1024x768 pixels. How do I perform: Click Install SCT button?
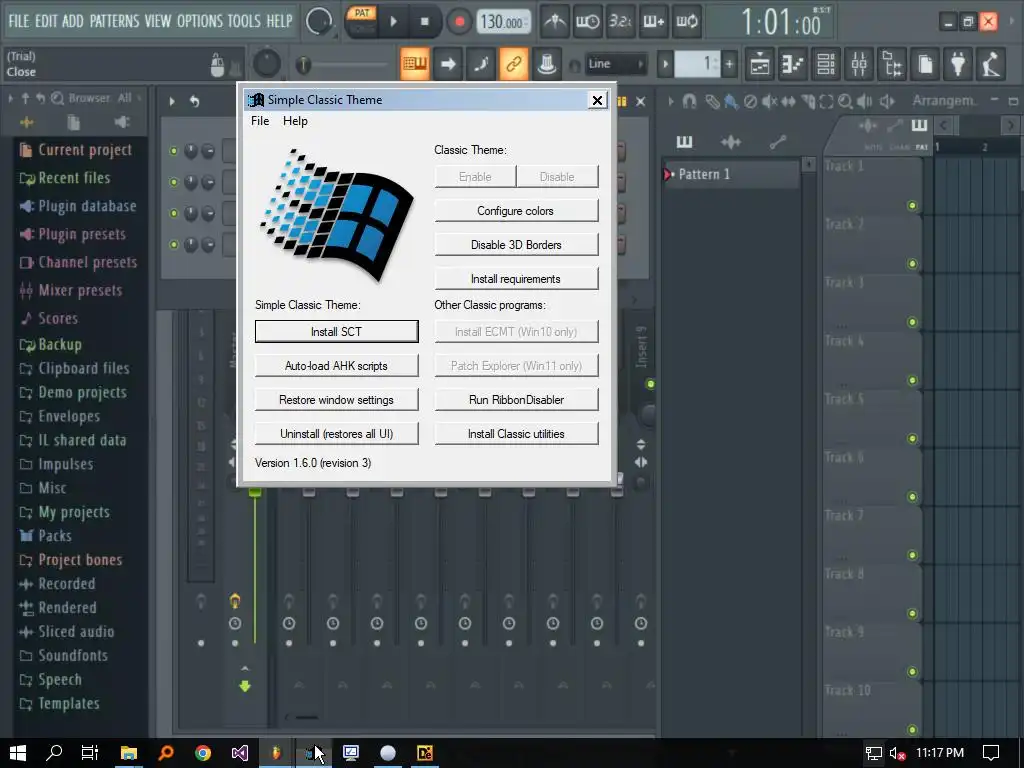336,331
